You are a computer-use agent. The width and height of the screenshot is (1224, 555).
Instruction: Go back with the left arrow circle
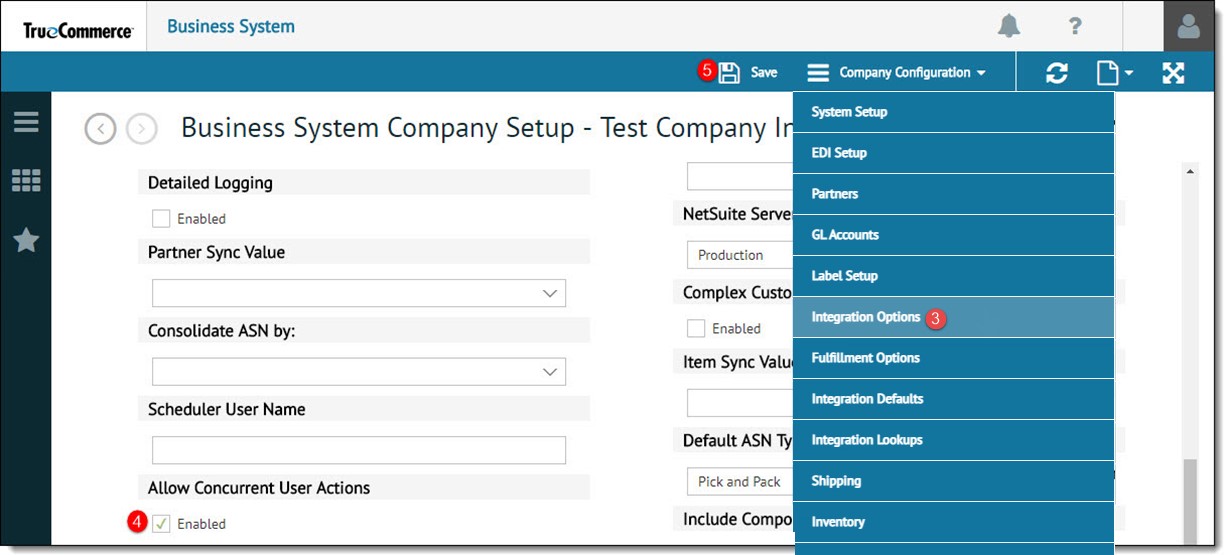101,129
